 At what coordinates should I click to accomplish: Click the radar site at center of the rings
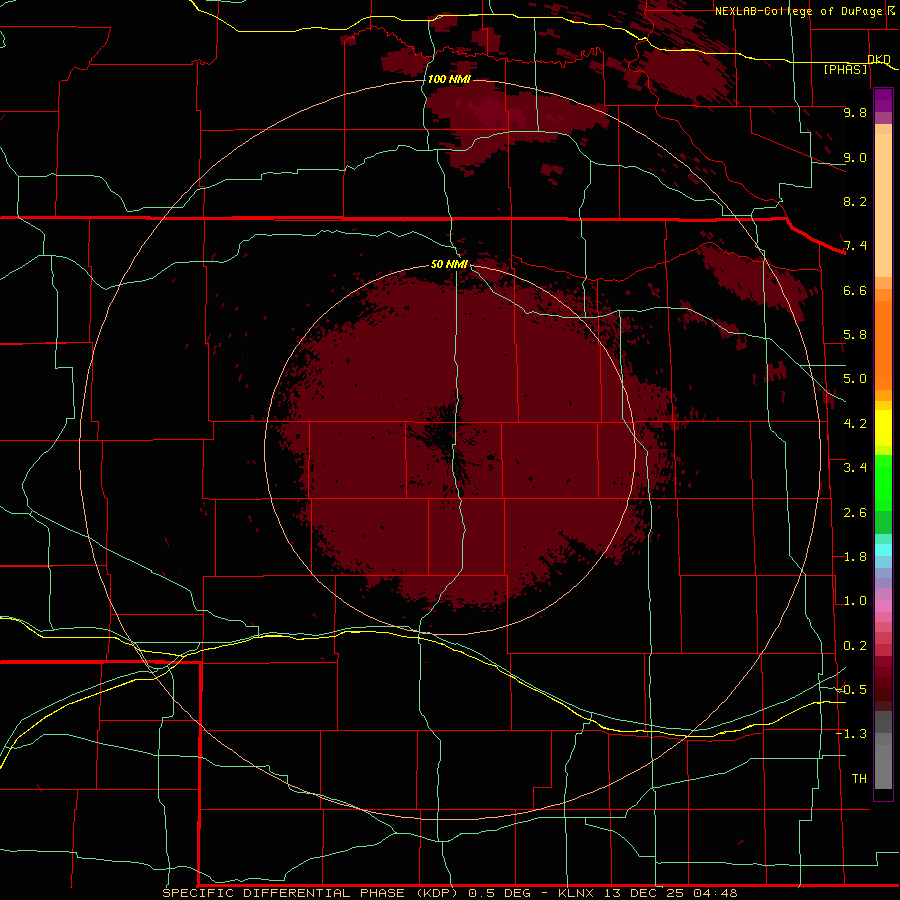[449, 449]
